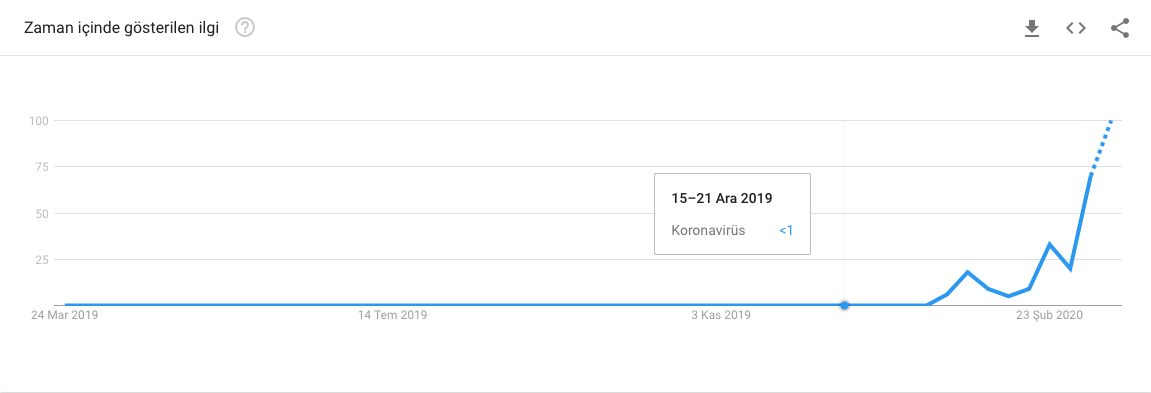Click the 14 Tem 2019 axis label
Screen dimensions: 1151x393
(x=393, y=316)
